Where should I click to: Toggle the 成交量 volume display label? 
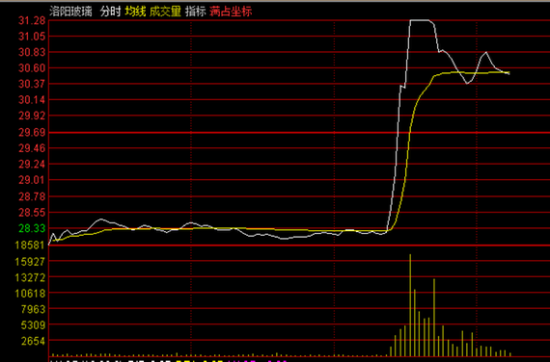[x=166, y=12]
